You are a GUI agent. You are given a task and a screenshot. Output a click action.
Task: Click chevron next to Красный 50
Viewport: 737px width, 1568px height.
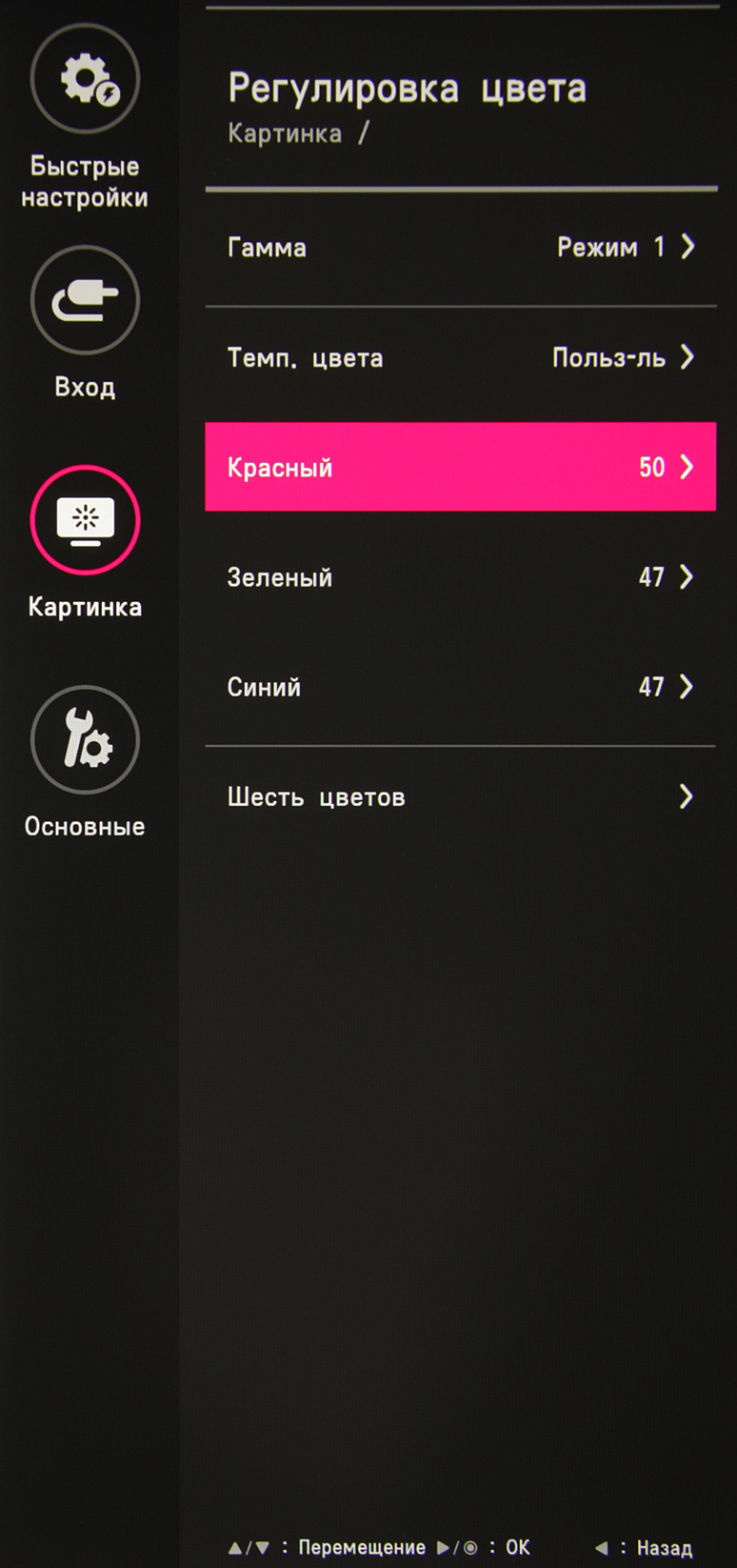tap(687, 467)
